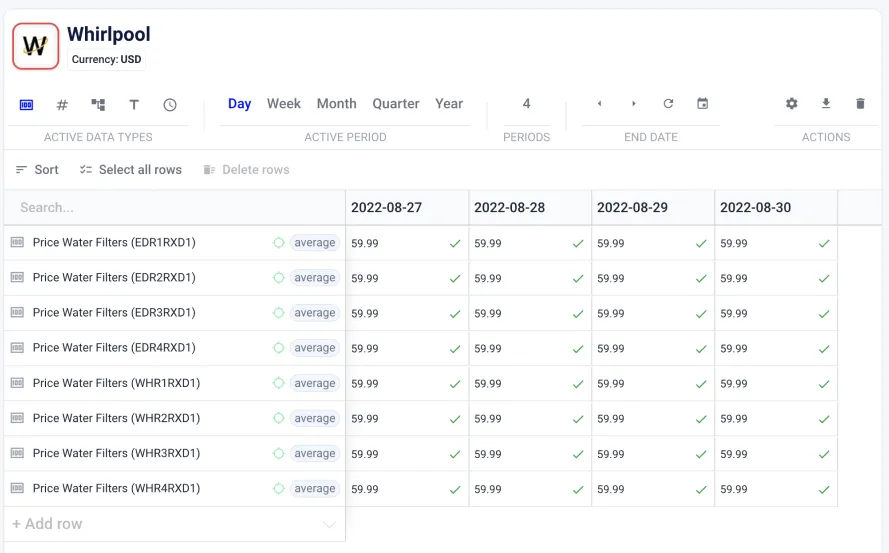Image resolution: width=889 pixels, height=553 pixels.
Task: Switch active period to Quarter
Action: coord(396,104)
